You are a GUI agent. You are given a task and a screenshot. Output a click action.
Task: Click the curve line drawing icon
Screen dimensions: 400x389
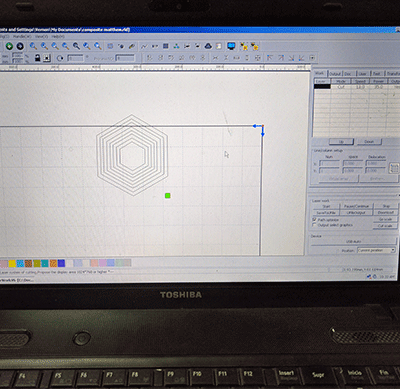(144, 46)
